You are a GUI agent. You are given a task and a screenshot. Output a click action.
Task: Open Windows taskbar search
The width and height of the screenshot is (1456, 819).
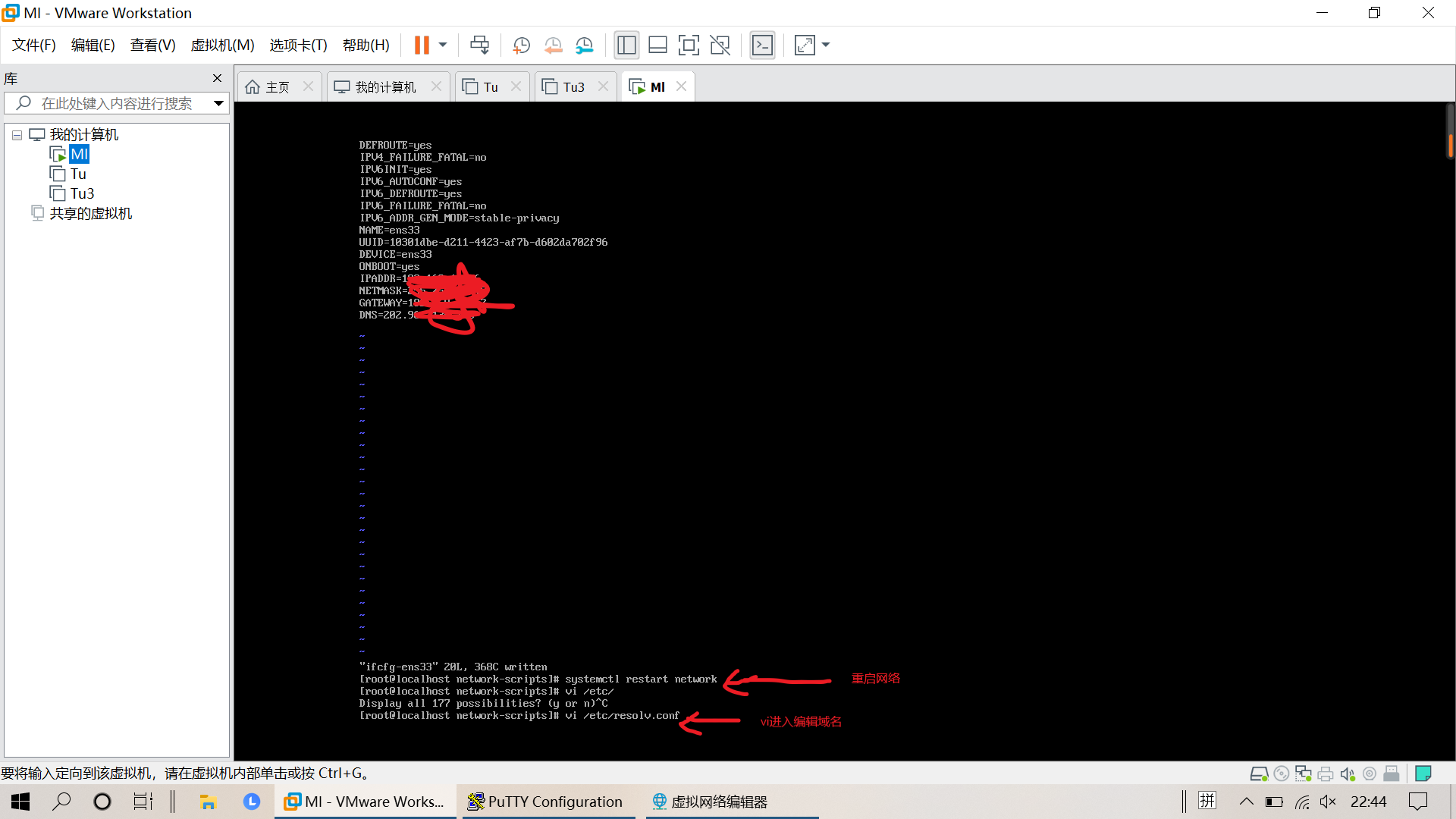61,802
